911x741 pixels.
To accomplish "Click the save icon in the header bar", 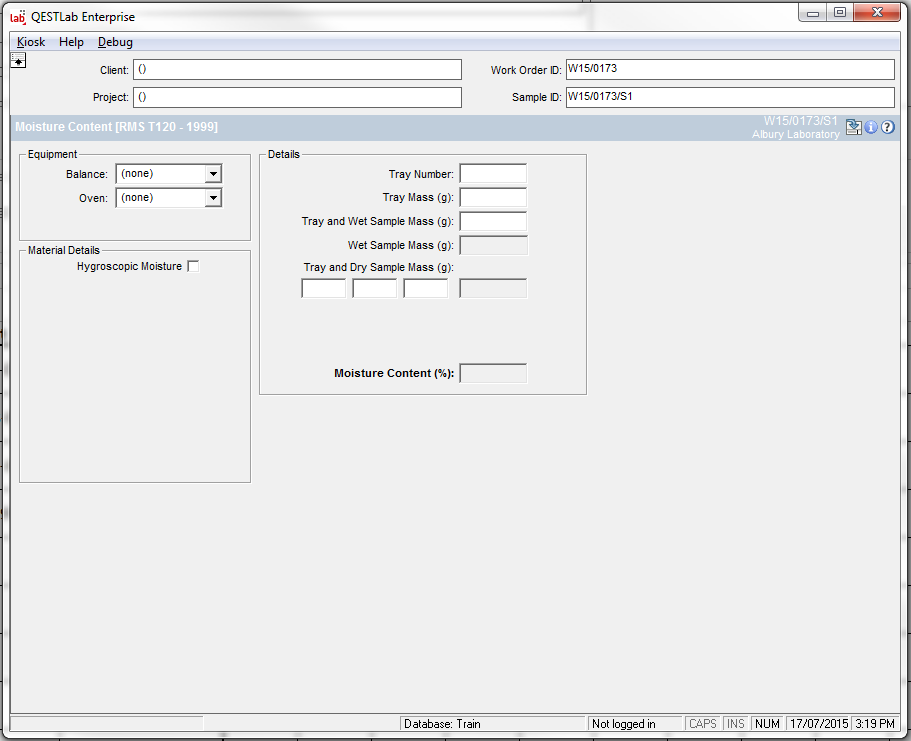I will [853, 127].
